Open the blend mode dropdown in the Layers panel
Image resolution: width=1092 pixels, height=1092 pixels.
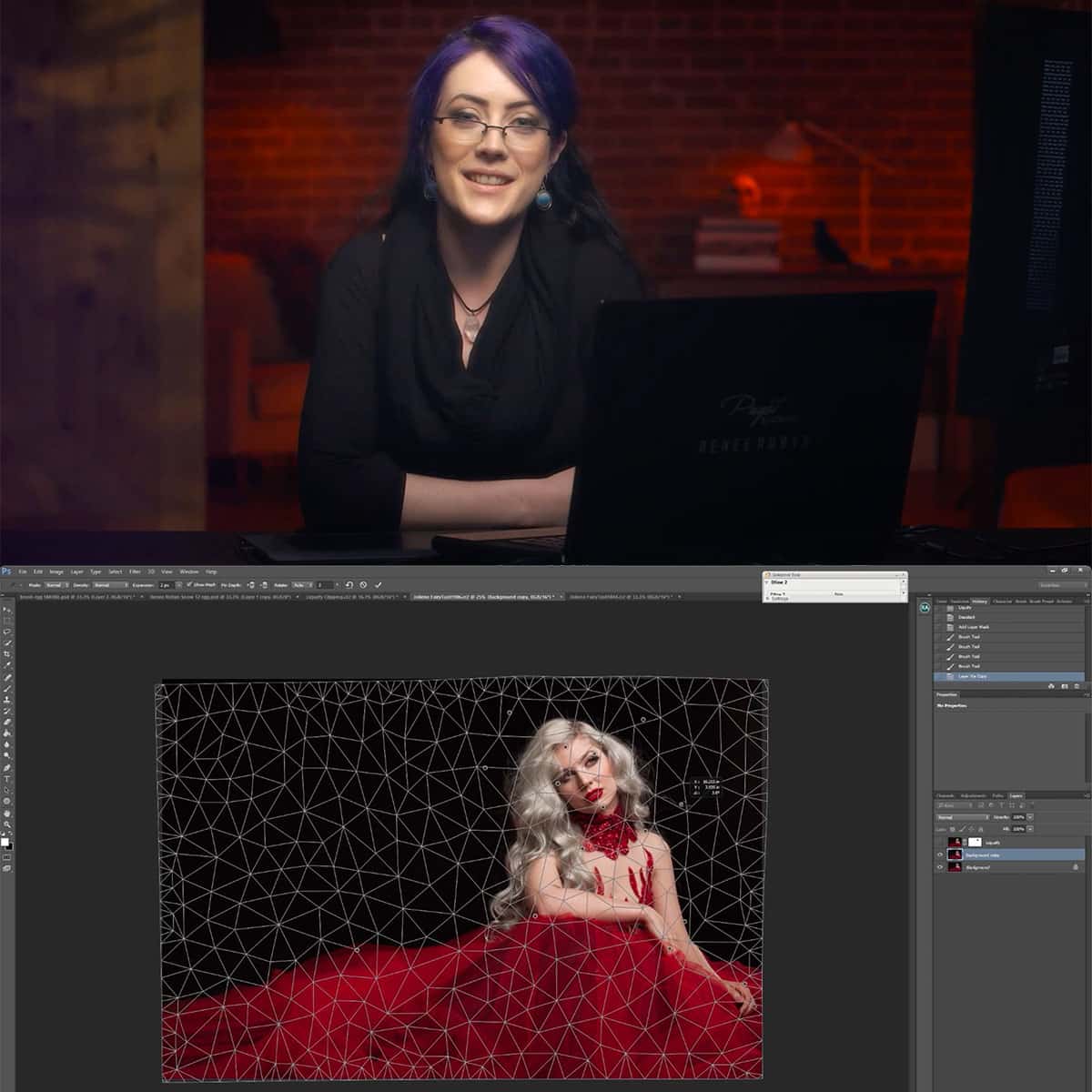pyautogui.click(x=962, y=816)
